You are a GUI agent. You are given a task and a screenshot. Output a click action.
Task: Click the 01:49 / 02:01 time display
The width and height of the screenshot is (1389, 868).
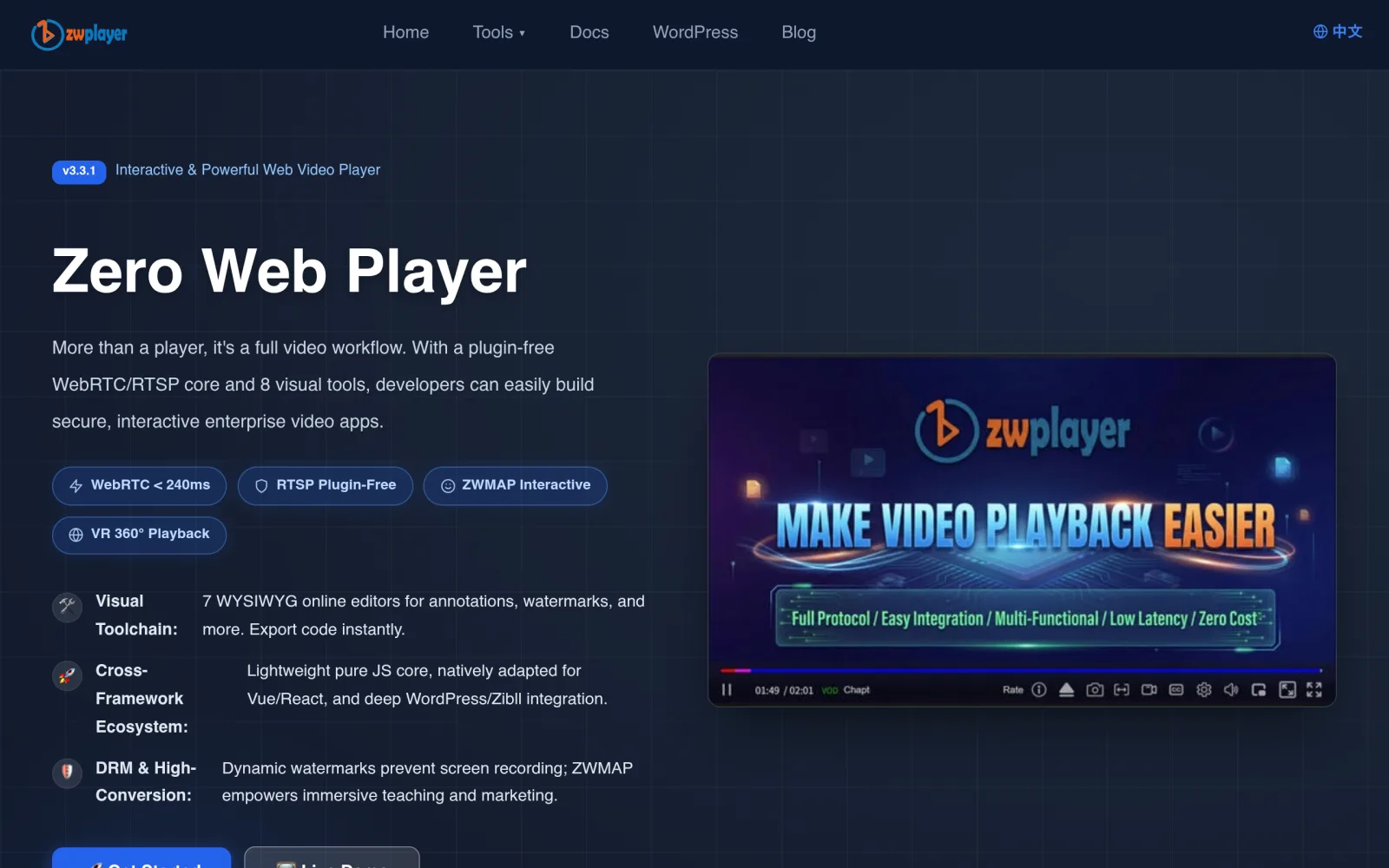784,690
